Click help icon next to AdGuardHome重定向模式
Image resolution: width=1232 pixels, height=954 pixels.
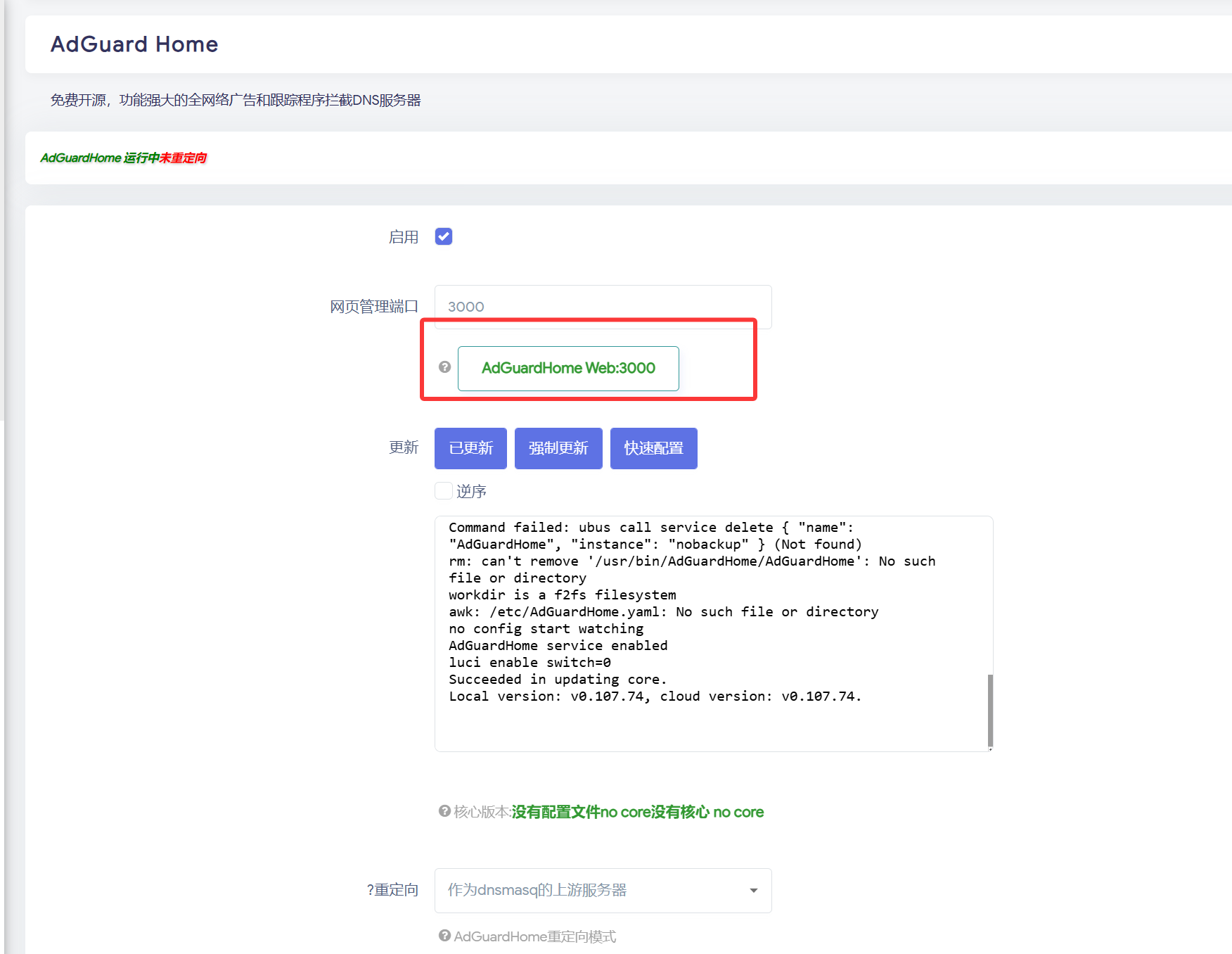[444, 936]
